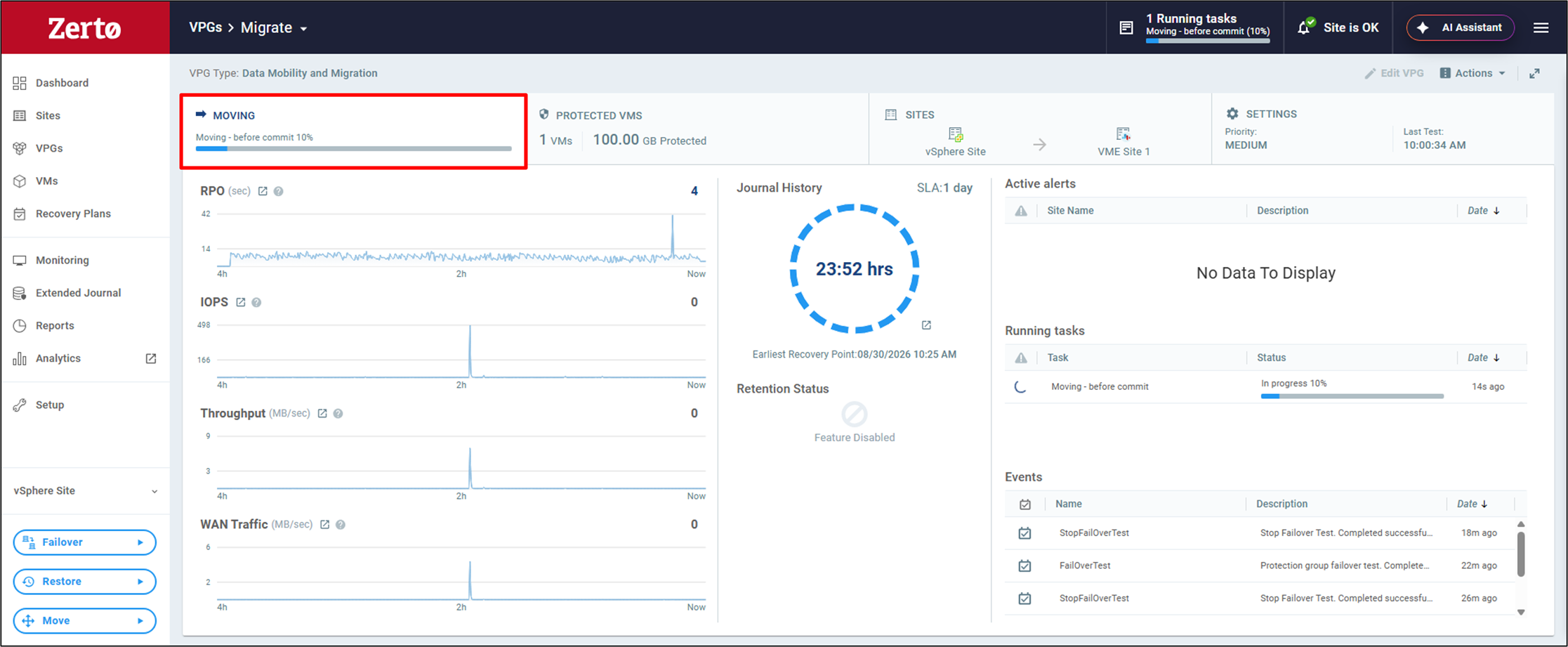Click the Last Test time 10:00:34 AM
The height and width of the screenshot is (647, 1568).
pyautogui.click(x=1435, y=145)
